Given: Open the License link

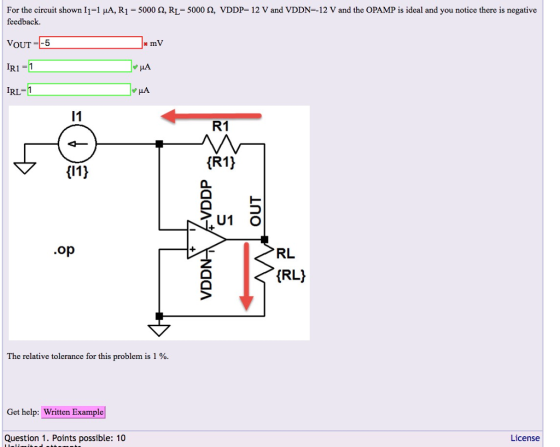Looking at the screenshot, I should point(525,438).
